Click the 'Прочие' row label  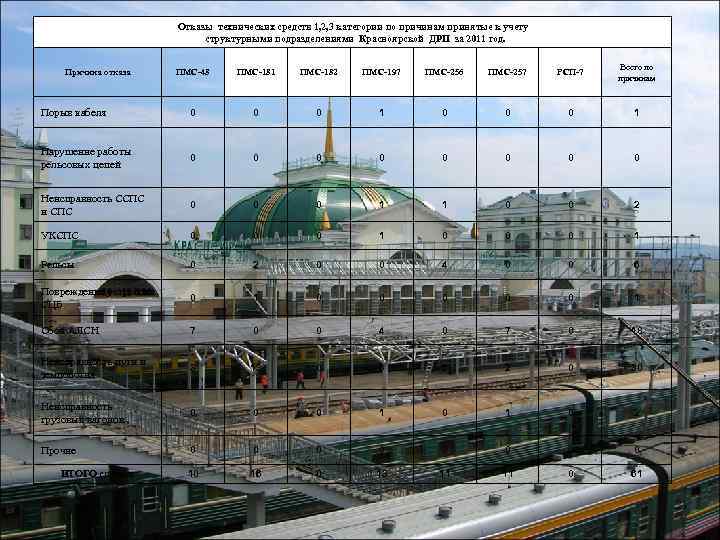click(x=58, y=450)
